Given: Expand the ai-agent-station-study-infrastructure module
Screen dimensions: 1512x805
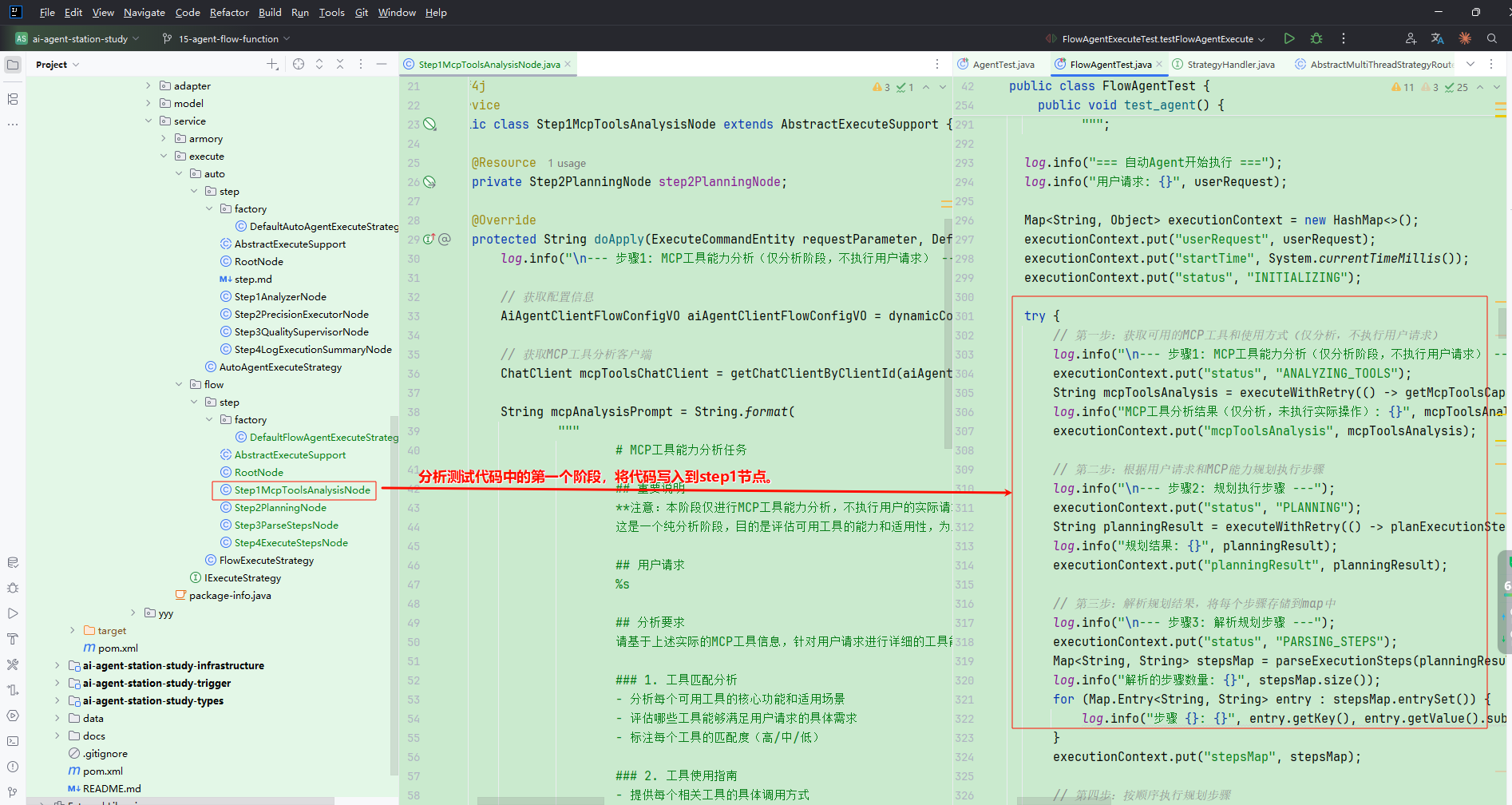Looking at the screenshot, I should click(x=57, y=665).
